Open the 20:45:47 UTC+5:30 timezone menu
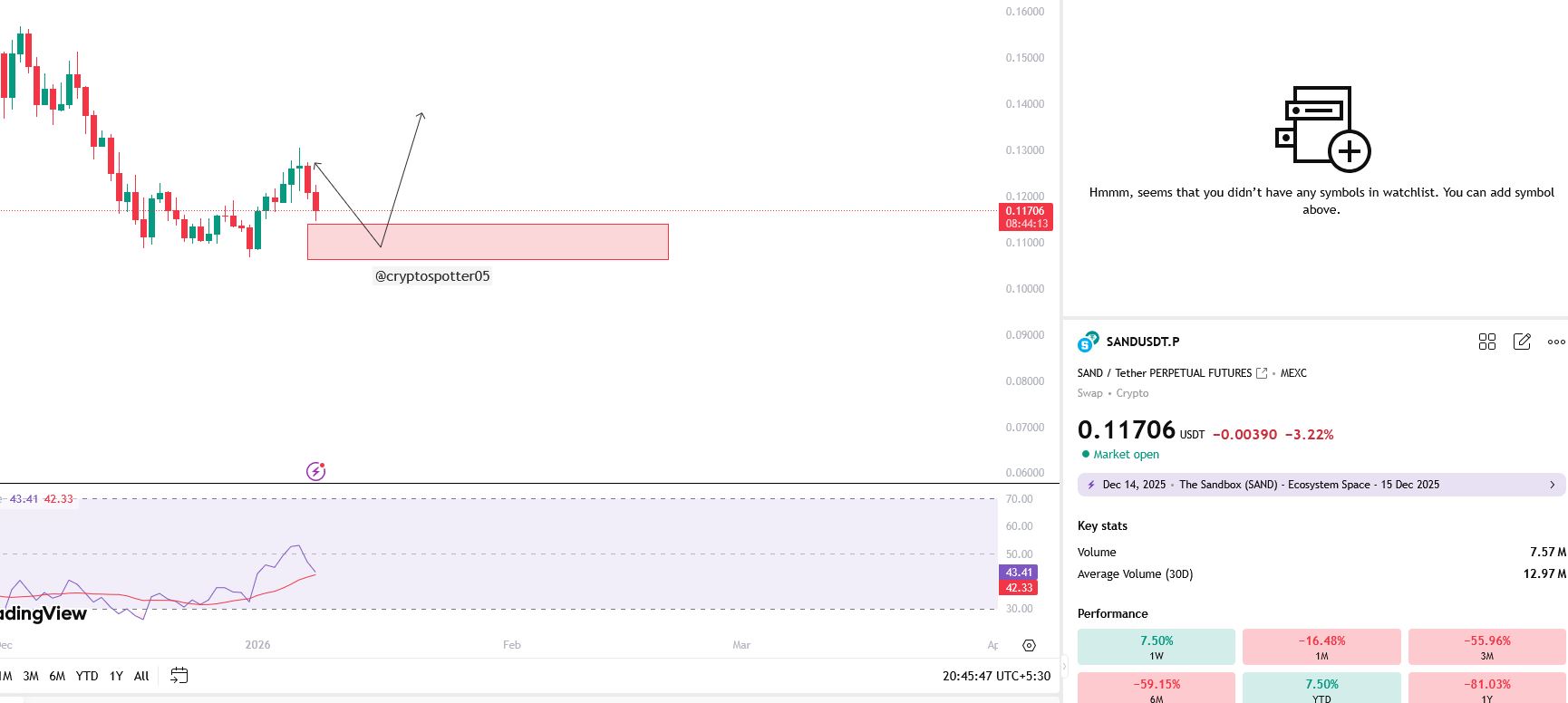 click(996, 676)
